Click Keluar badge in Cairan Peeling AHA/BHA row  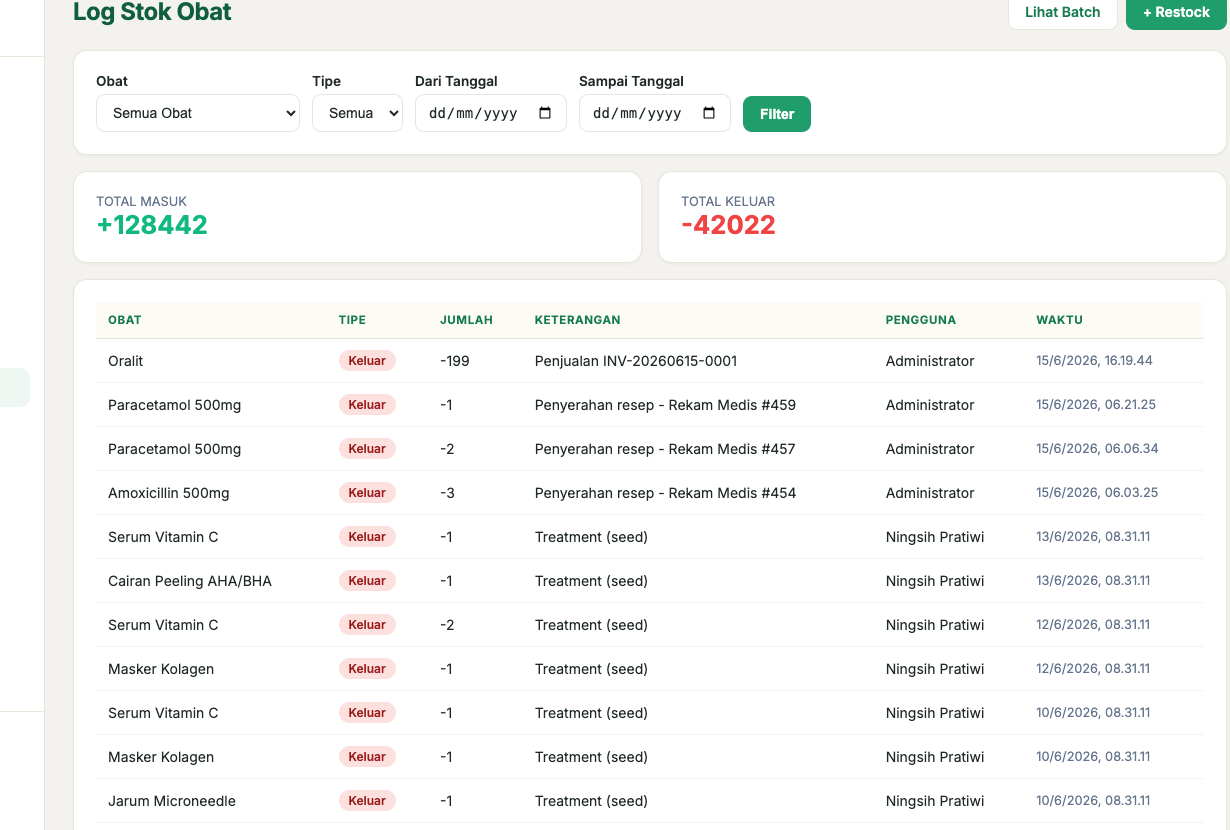[x=367, y=581]
